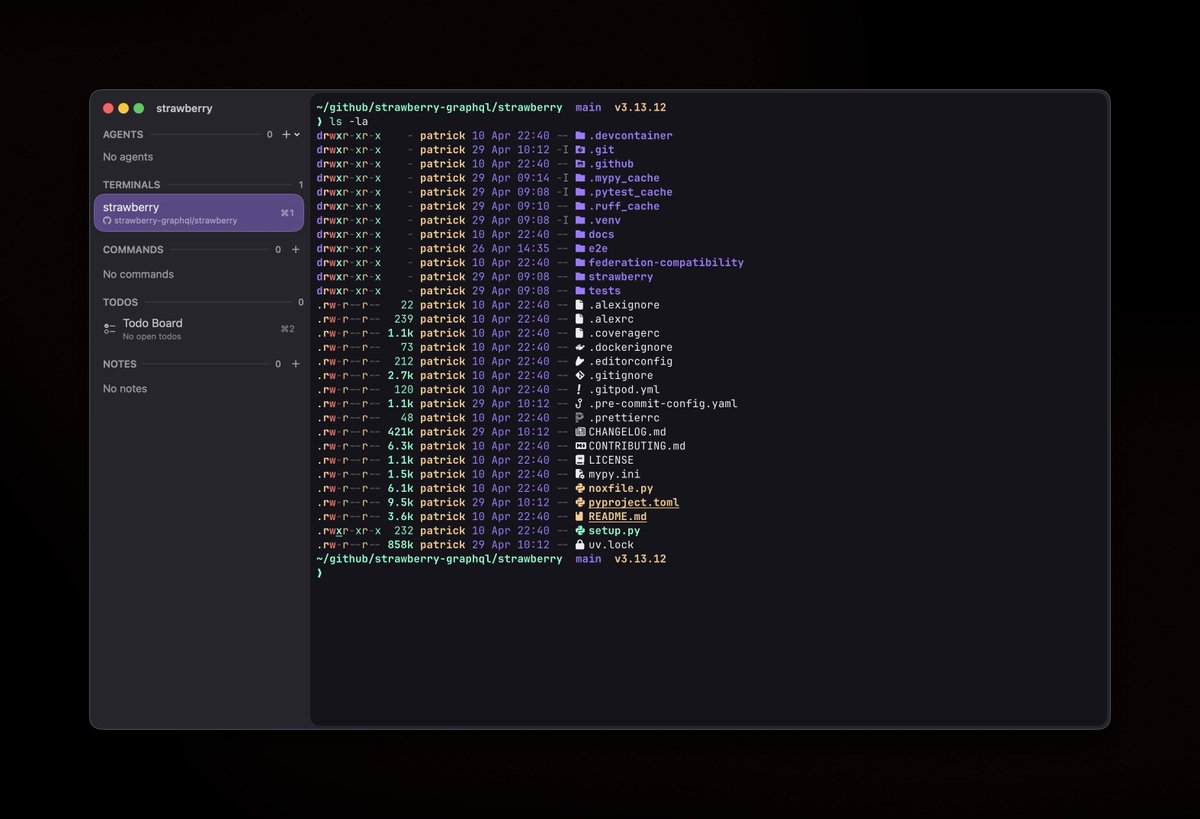Viewport: 1200px width, 819px height.
Task: Click the 'No commands' placeholder text
Action: point(138,274)
